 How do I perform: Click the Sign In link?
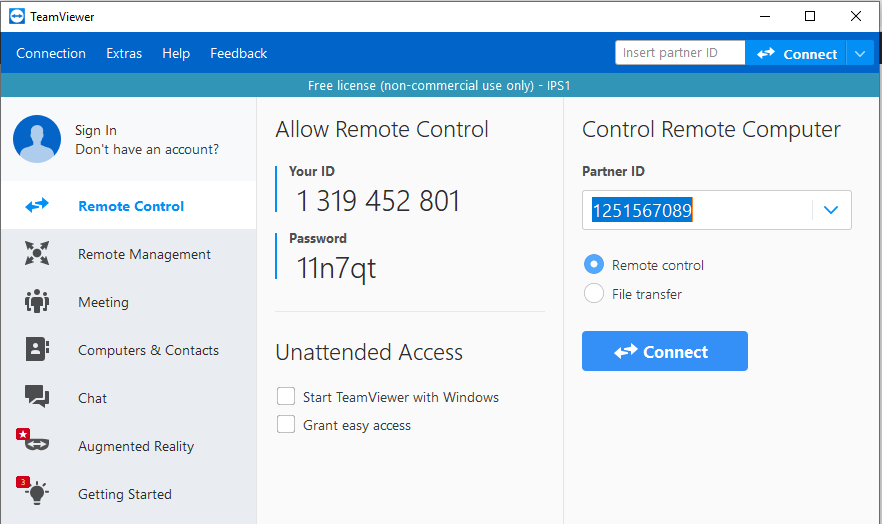pos(96,130)
